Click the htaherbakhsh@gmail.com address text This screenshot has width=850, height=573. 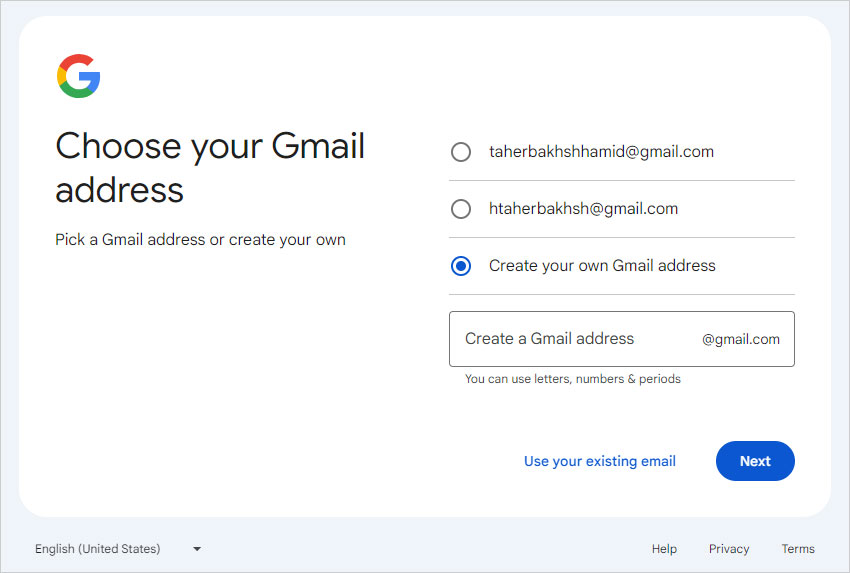pos(583,209)
